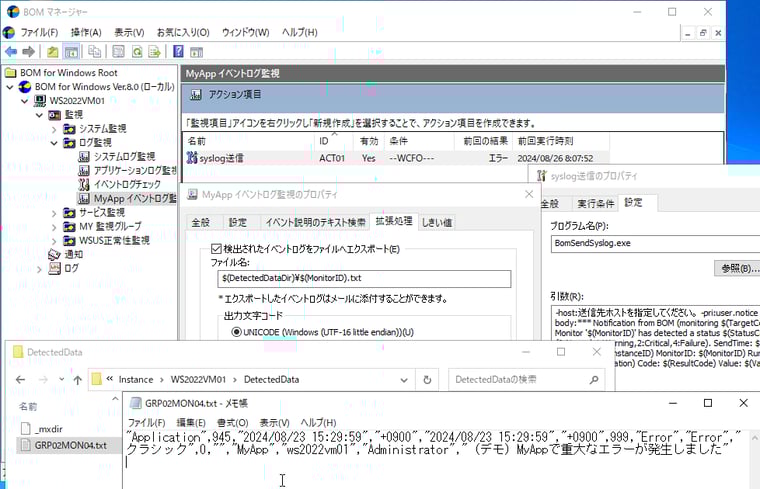Screen dimensions: 760x489
Task: Click the Forward arrow in BOM Manager toolbar
Action: [x=29, y=51]
